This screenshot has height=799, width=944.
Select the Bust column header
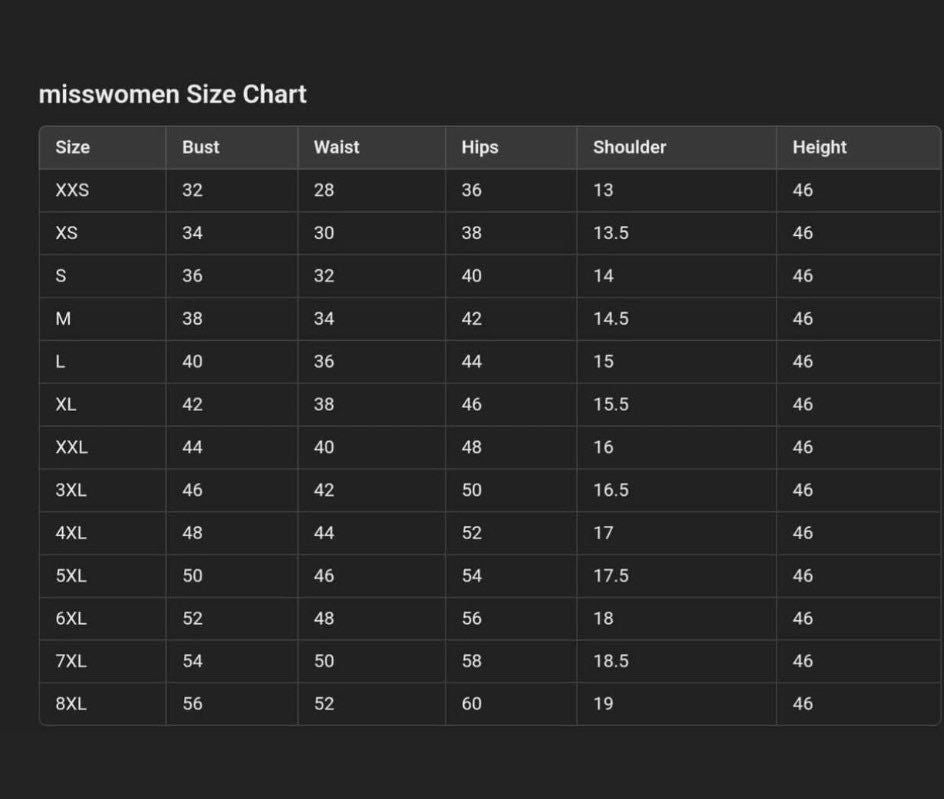point(200,147)
